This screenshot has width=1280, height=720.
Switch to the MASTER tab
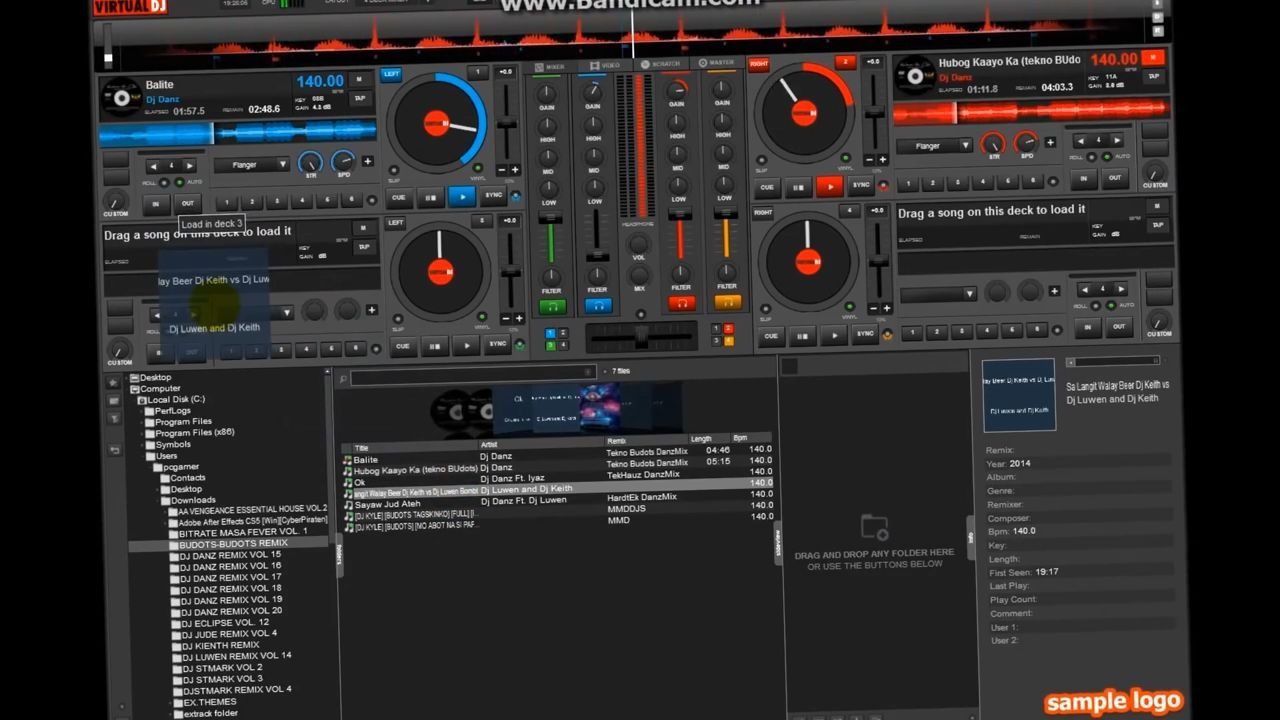point(716,63)
